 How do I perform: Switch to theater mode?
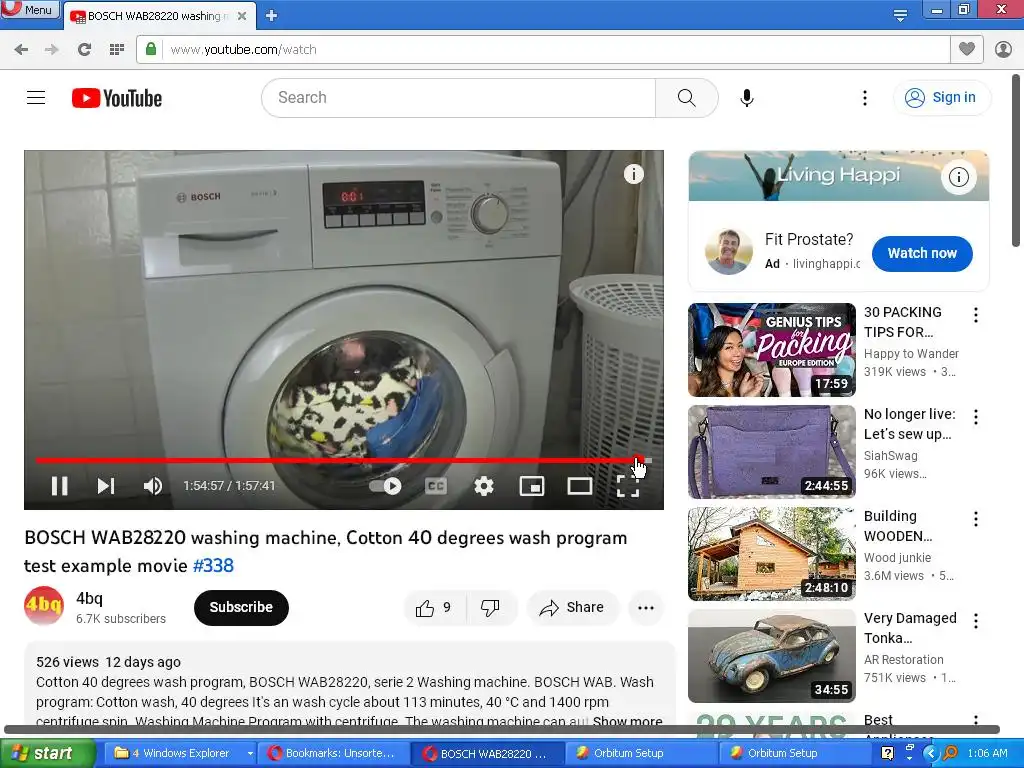click(580, 486)
